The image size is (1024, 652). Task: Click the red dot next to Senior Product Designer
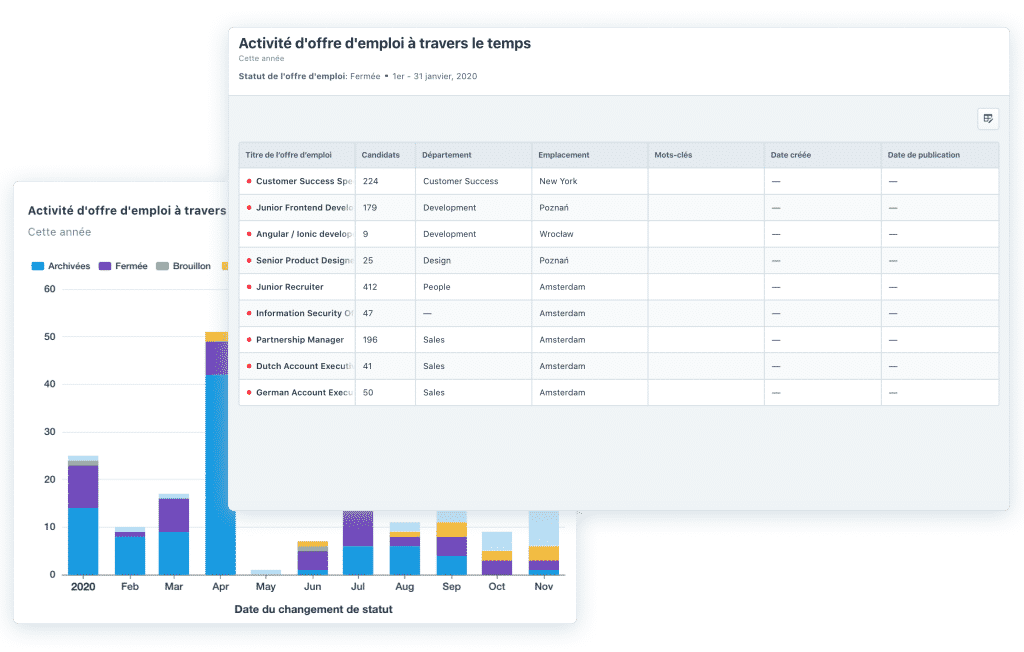[249, 261]
